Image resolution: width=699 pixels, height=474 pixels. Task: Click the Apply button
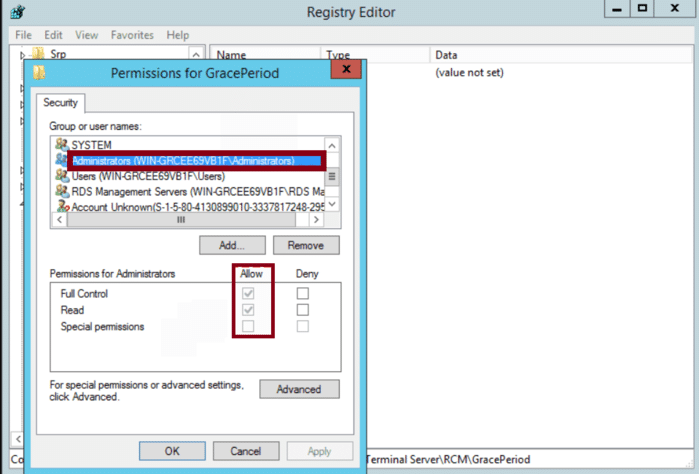(x=320, y=451)
